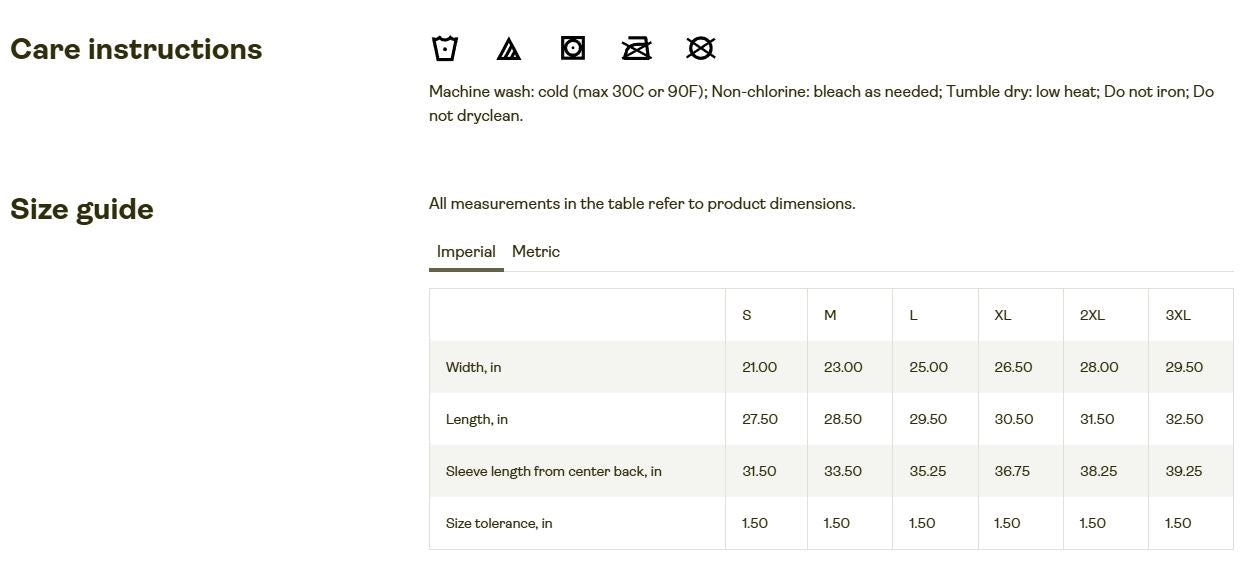Click the machine wash cold icon

444,48
